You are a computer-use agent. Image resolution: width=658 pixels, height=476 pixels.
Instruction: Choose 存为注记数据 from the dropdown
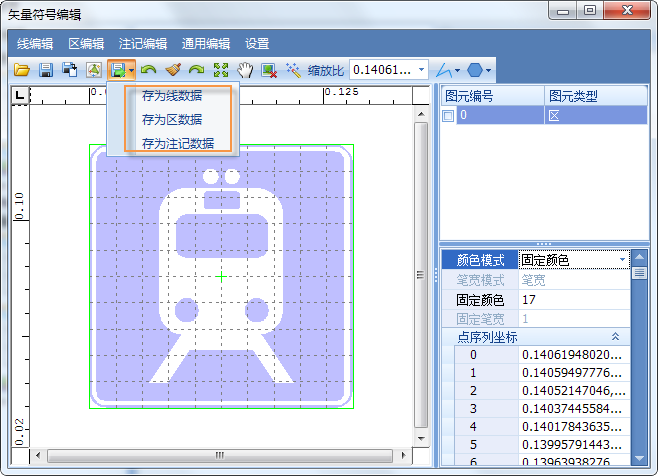click(177, 143)
